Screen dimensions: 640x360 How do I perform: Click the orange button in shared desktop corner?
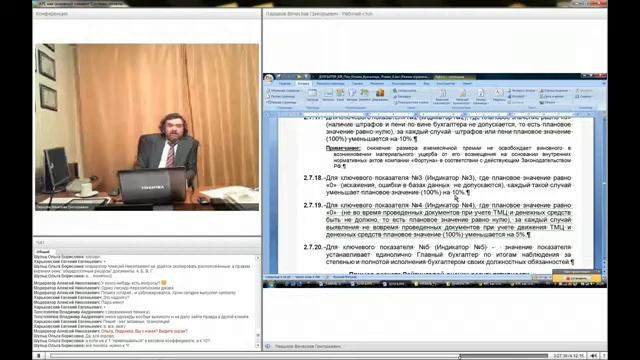pyautogui.click(x=577, y=278)
